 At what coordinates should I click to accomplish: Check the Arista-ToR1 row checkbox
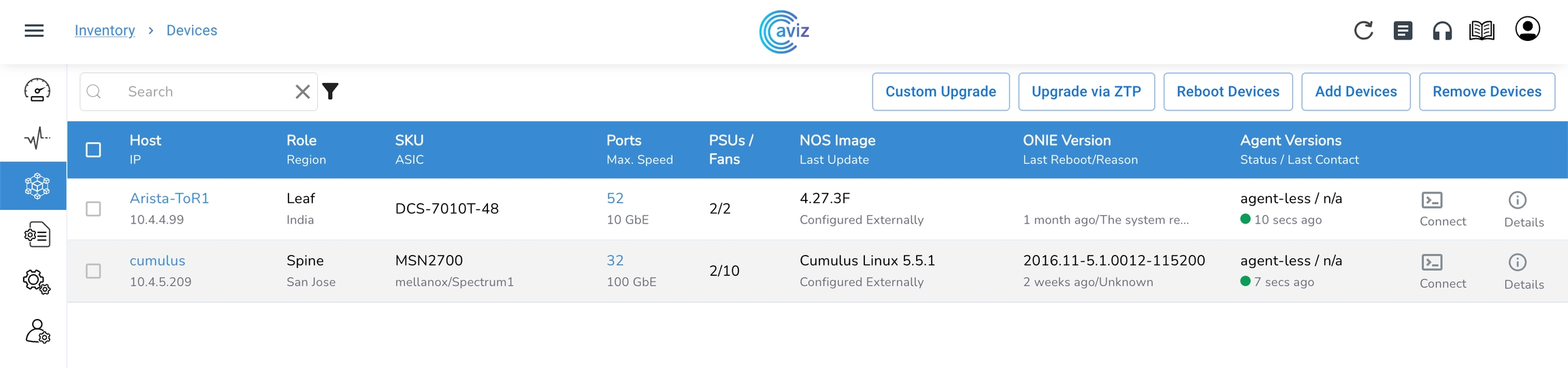93,209
